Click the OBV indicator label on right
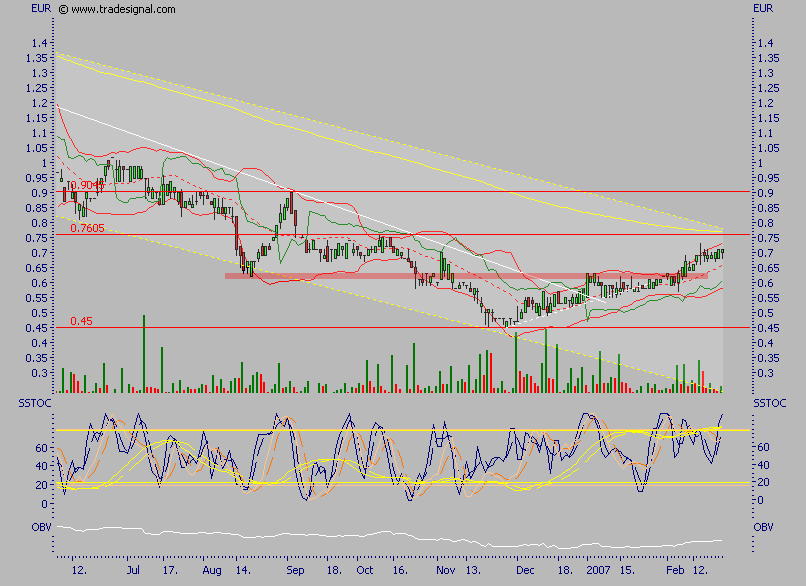The width and height of the screenshot is (806, 586). pyautogui.click(x=762, y=526)
